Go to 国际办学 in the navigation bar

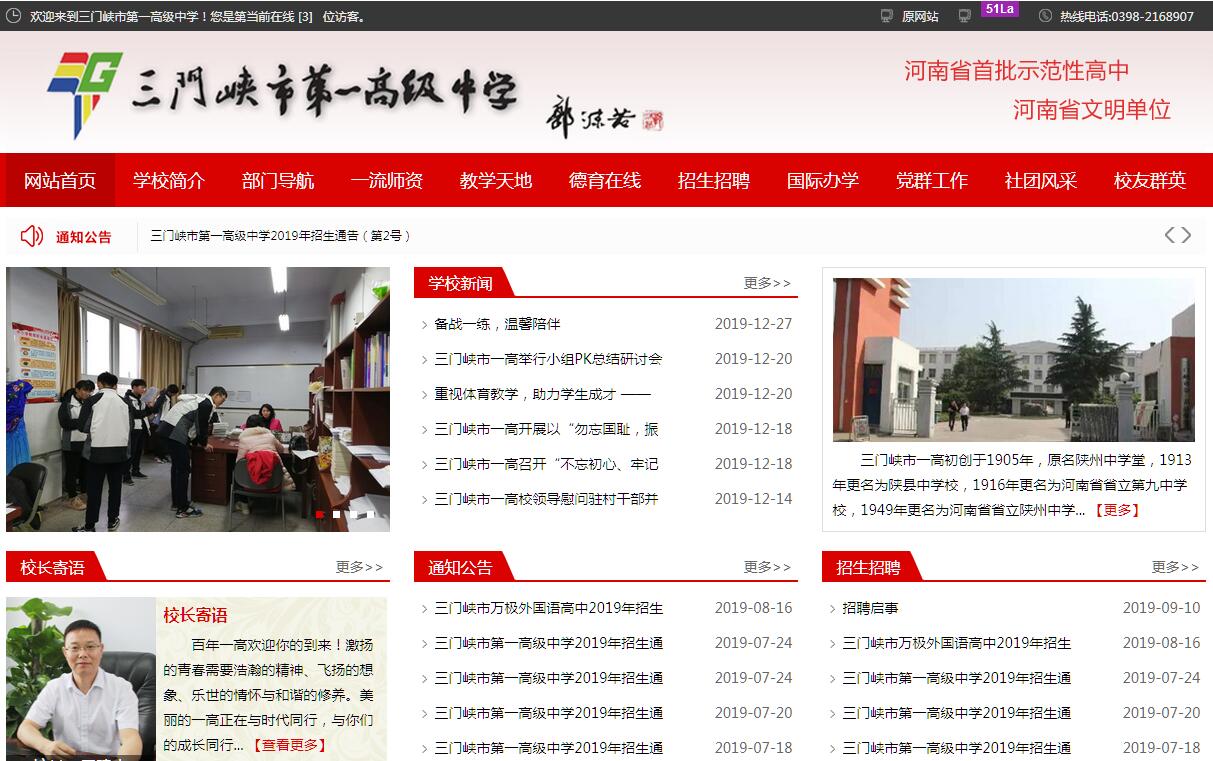click(x=822, y=181)
